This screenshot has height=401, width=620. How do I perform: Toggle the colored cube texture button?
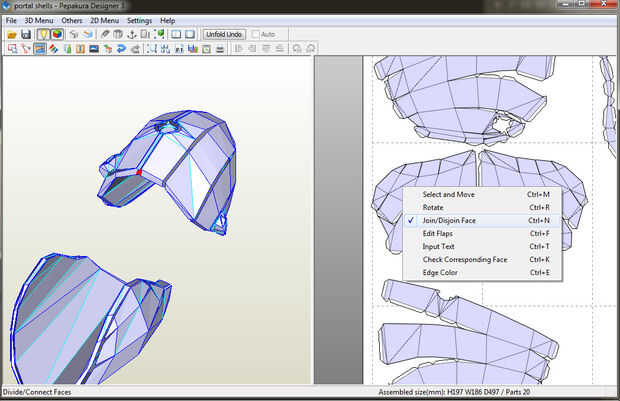click(x=57, y=34)
